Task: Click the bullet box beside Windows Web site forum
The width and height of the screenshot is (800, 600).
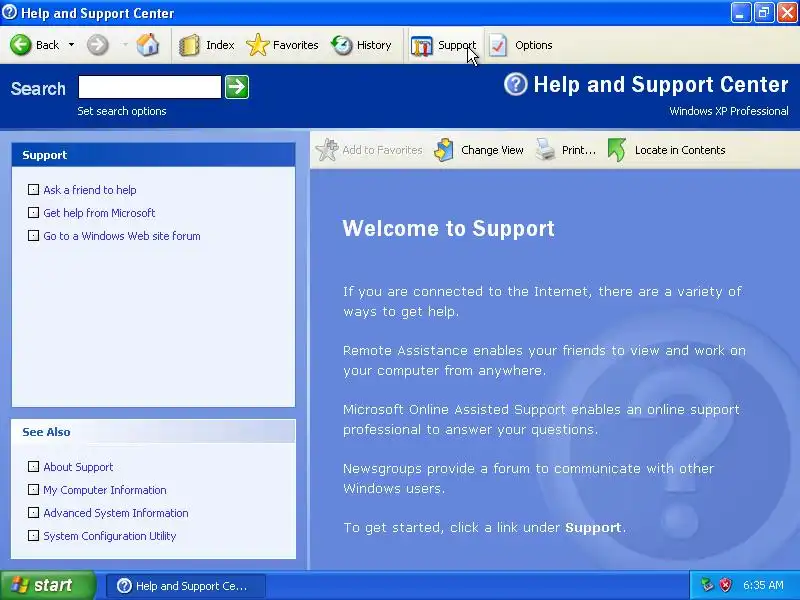Action: click(x=33, y=236)
